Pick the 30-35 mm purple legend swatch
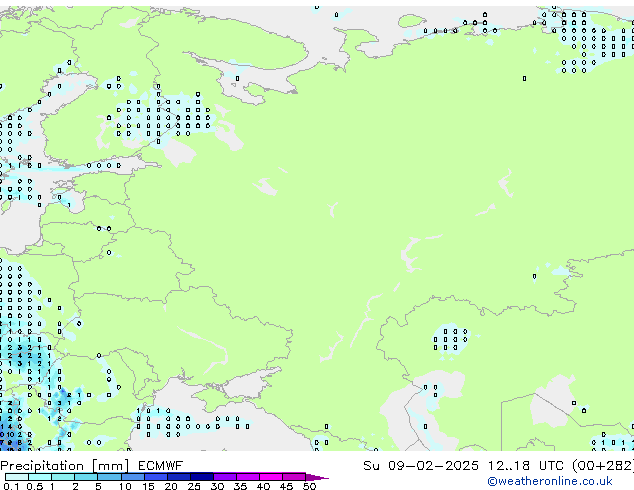 click(225, 477)
